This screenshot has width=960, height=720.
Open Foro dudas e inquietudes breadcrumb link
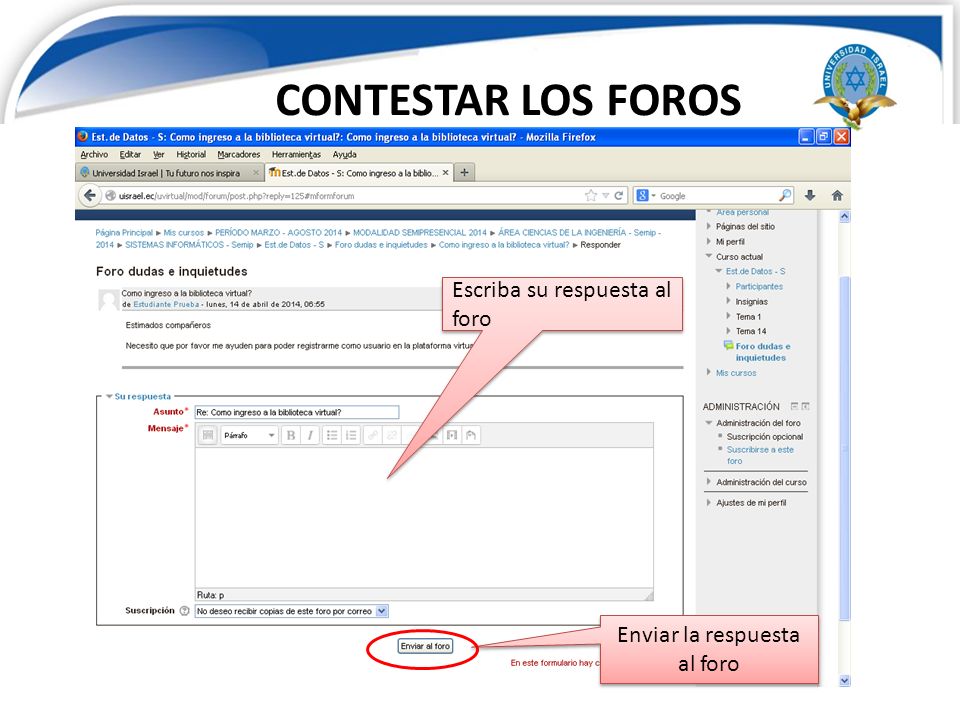[381, 245]
